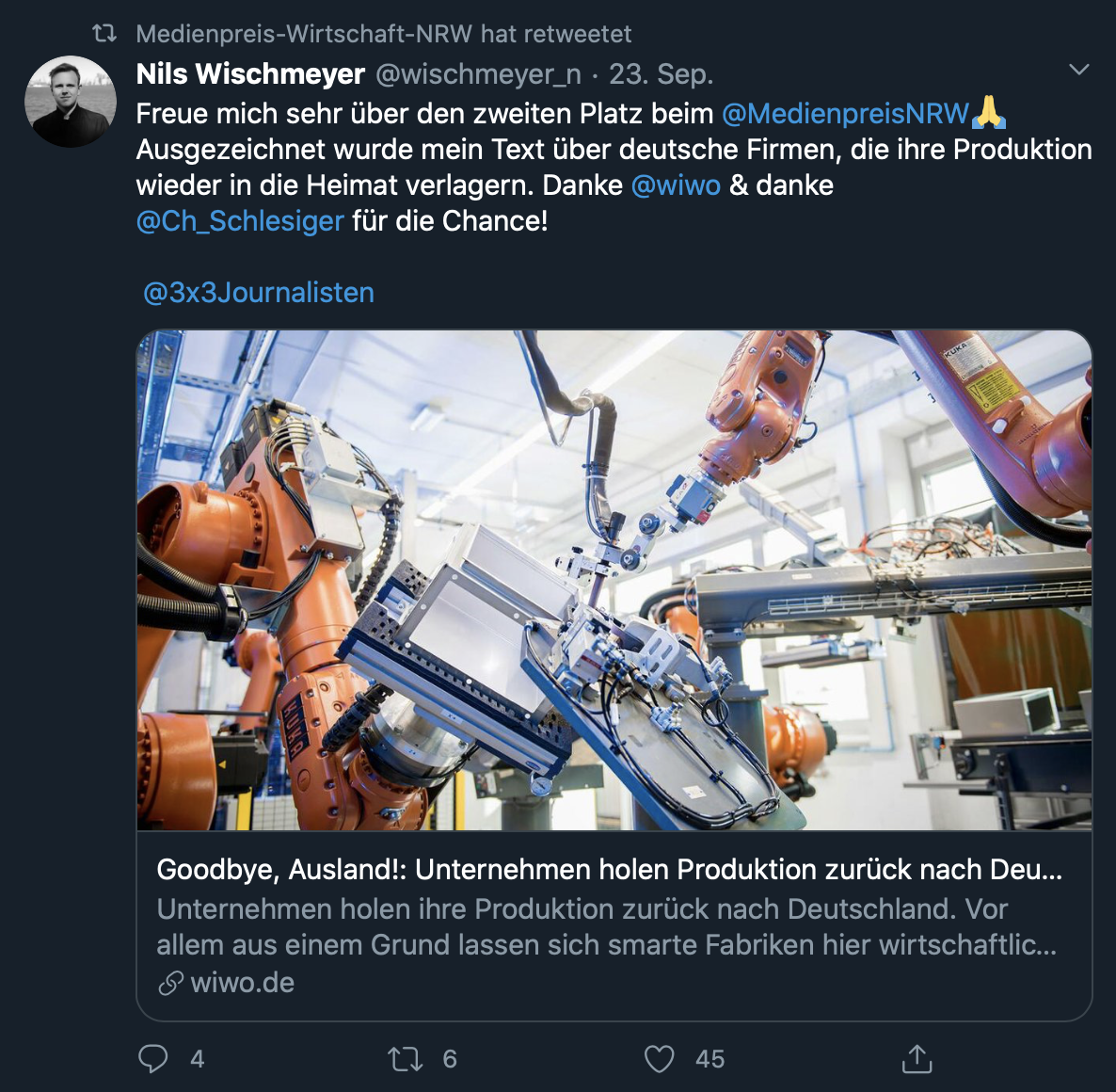Open the @3x3Journalisten mention
The image size is (1116, 1092).
259,293
